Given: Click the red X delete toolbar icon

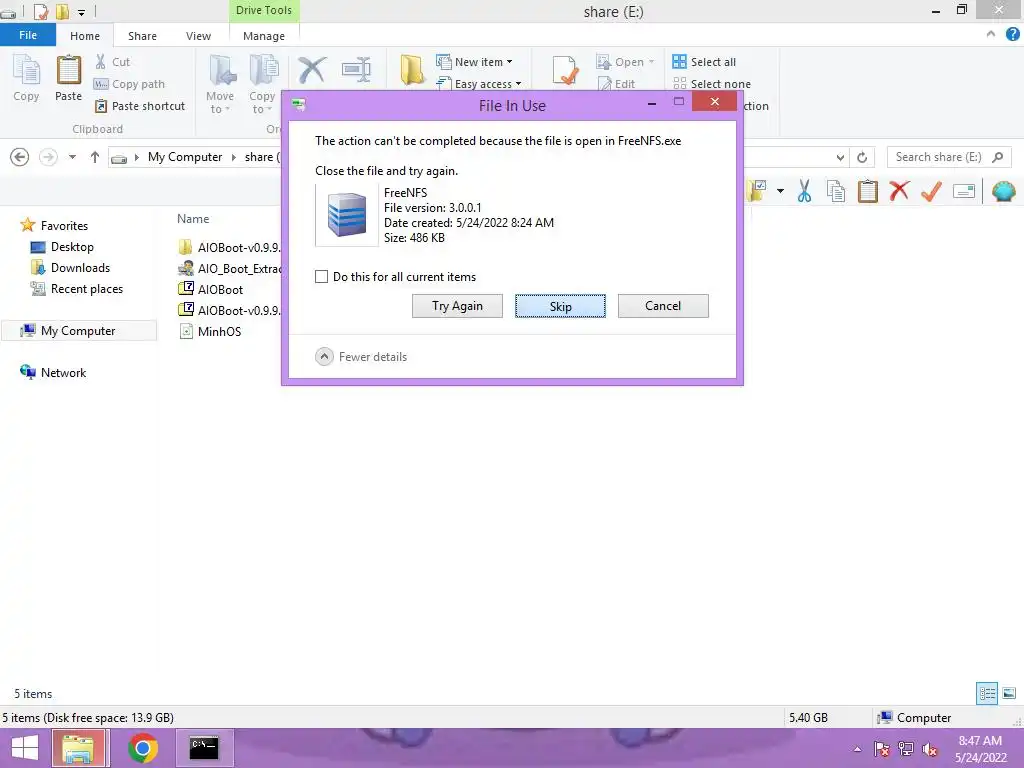Looking at the screenshot, I should coord(899,191).
